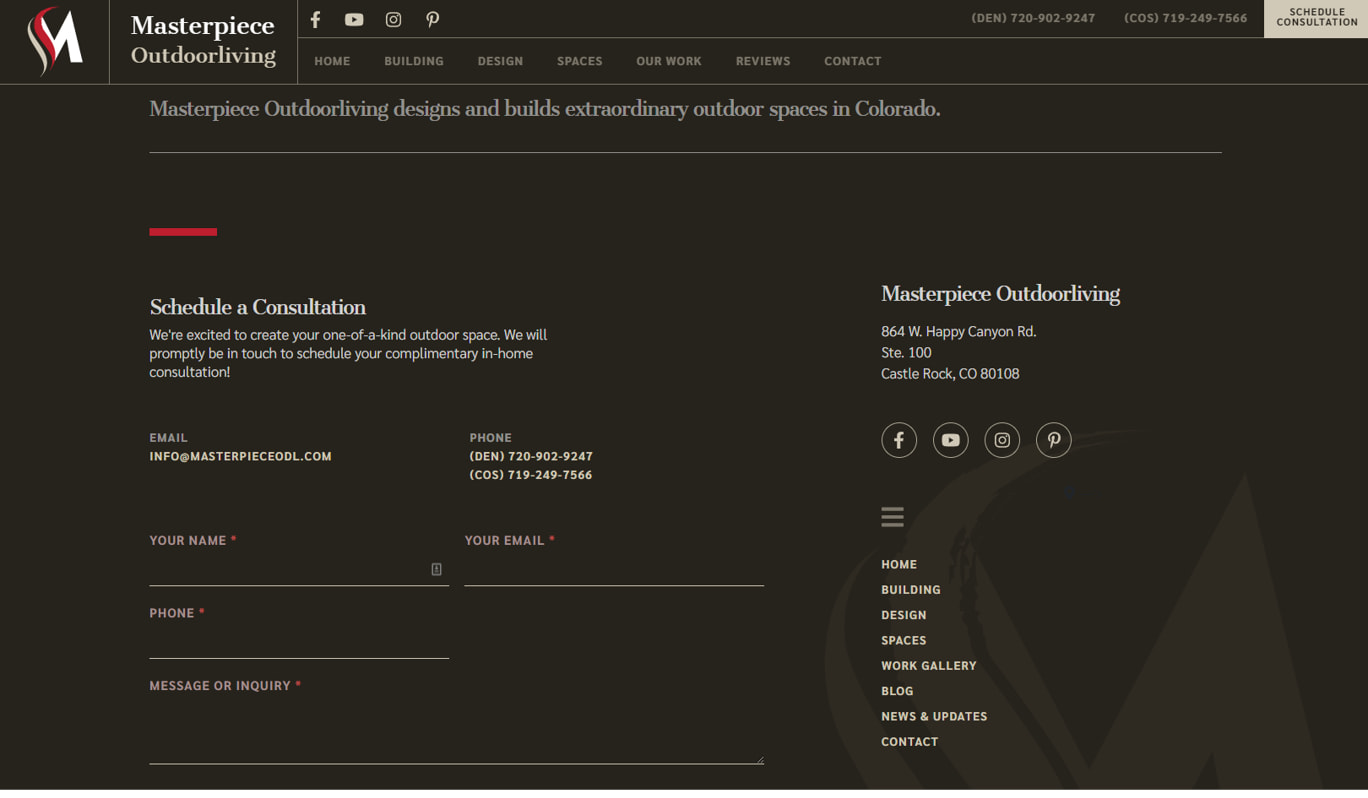1368x798 pixels.
Task: Click the Castle Rock, CO 80108 text
Action: (950, 374)
